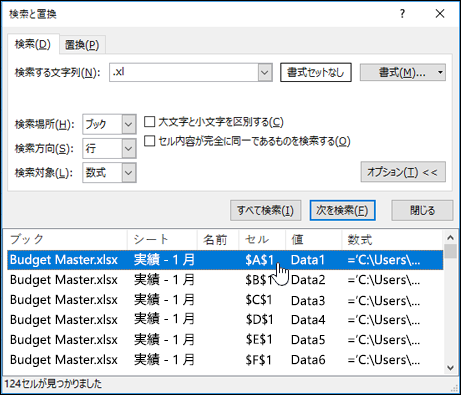Viewport: 461px width, 395px height.
Task: Select the result row for $E$1
Action: 225,340
